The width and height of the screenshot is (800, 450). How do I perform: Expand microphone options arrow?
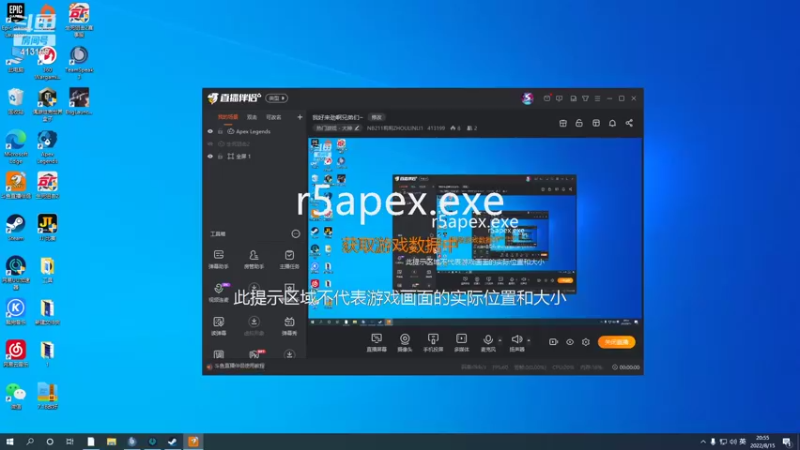coord(500,340)
